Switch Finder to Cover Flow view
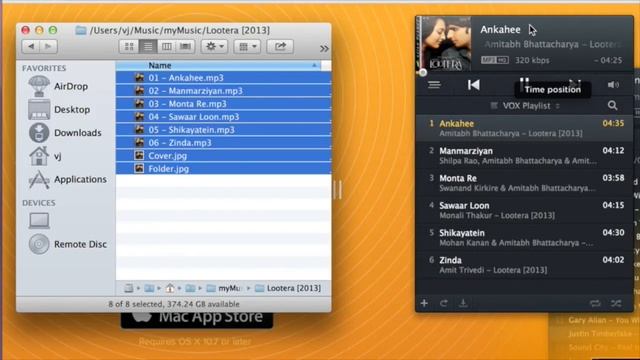 185,47
